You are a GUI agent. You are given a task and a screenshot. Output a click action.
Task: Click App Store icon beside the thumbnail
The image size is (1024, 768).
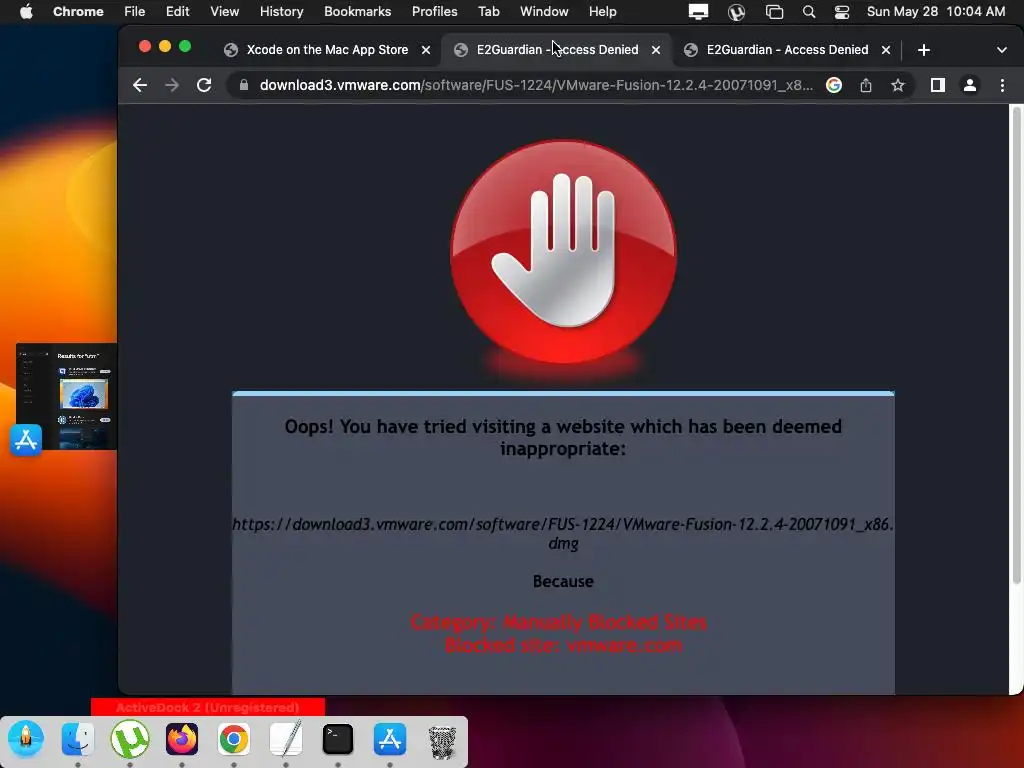[26, 440]
